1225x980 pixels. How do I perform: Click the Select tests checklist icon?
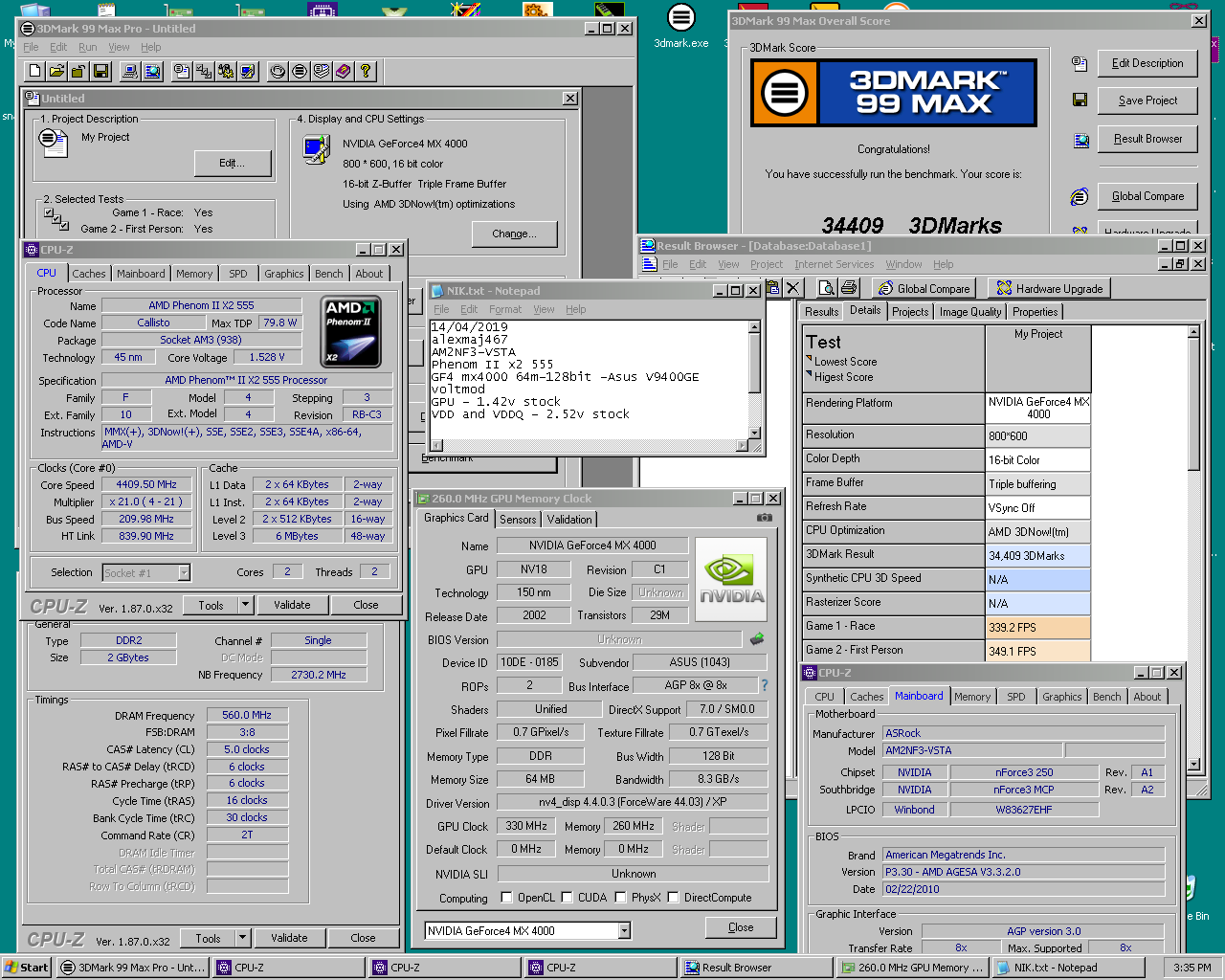coord(204,71)
